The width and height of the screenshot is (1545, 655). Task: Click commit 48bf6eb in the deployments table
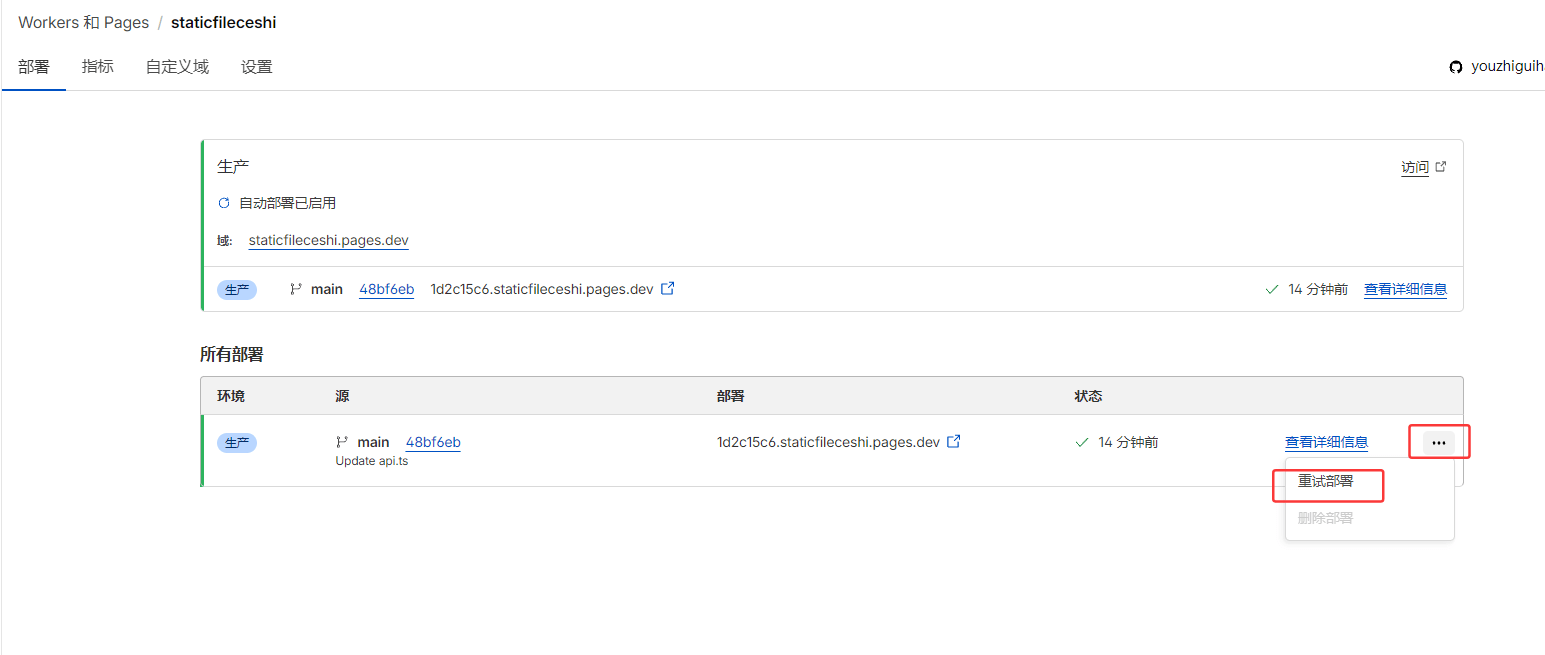433,442
